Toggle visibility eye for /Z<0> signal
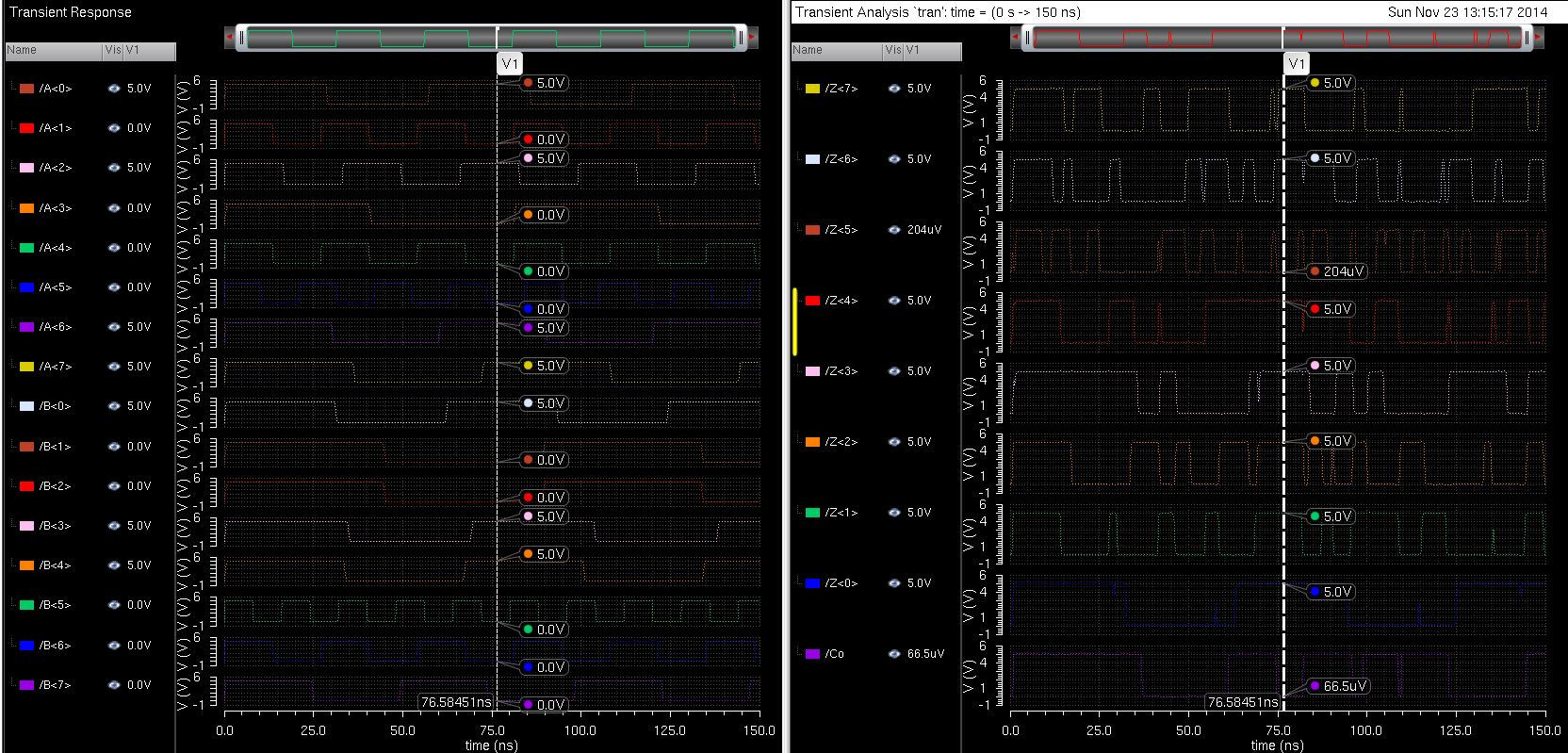1568x753 pixels. 894,582
